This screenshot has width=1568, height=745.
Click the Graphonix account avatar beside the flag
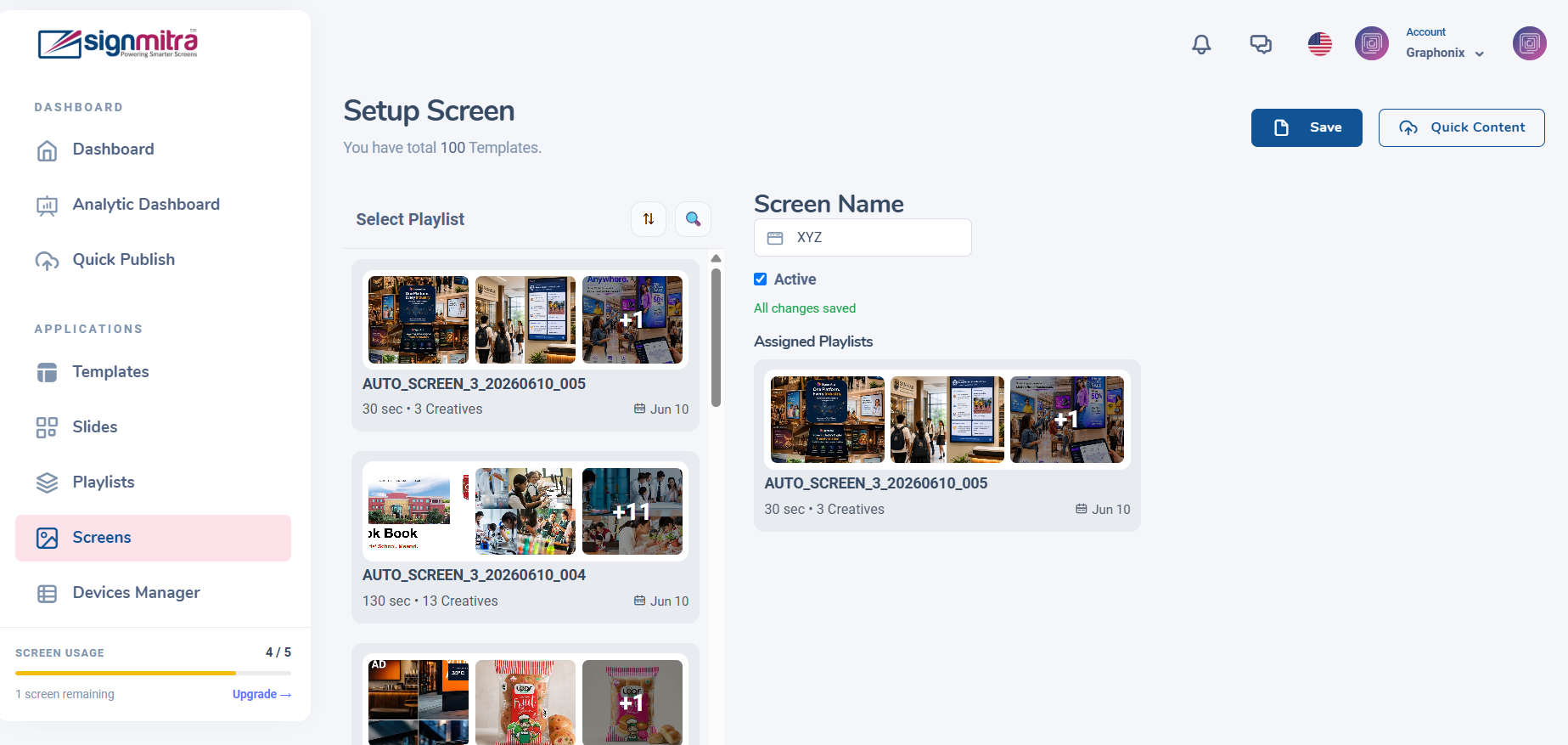point(1372,43)
